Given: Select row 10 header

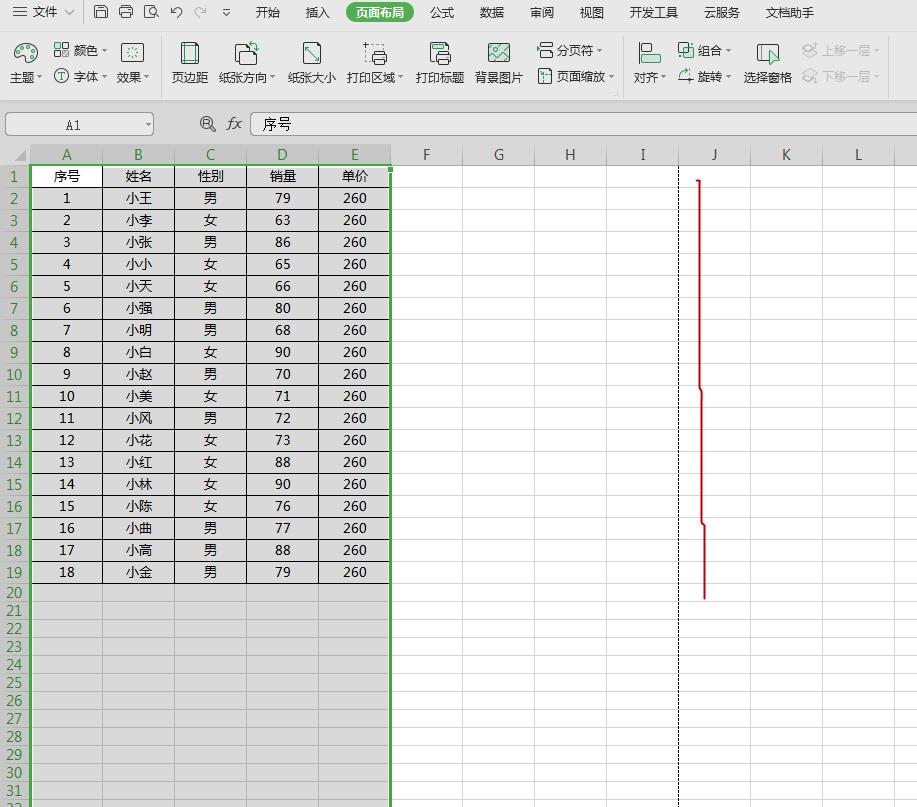Looking at the screenshot, I should pyautogui.click(x=15, y=374).
